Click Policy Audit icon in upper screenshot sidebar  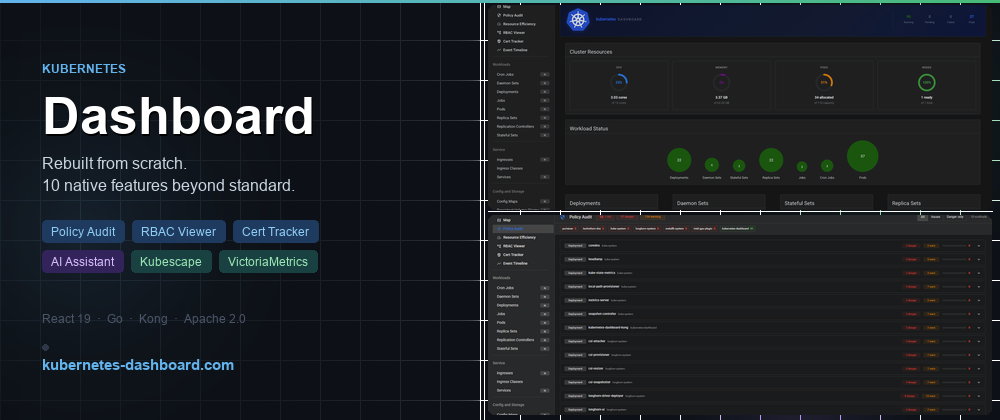(x=499, y=15)
